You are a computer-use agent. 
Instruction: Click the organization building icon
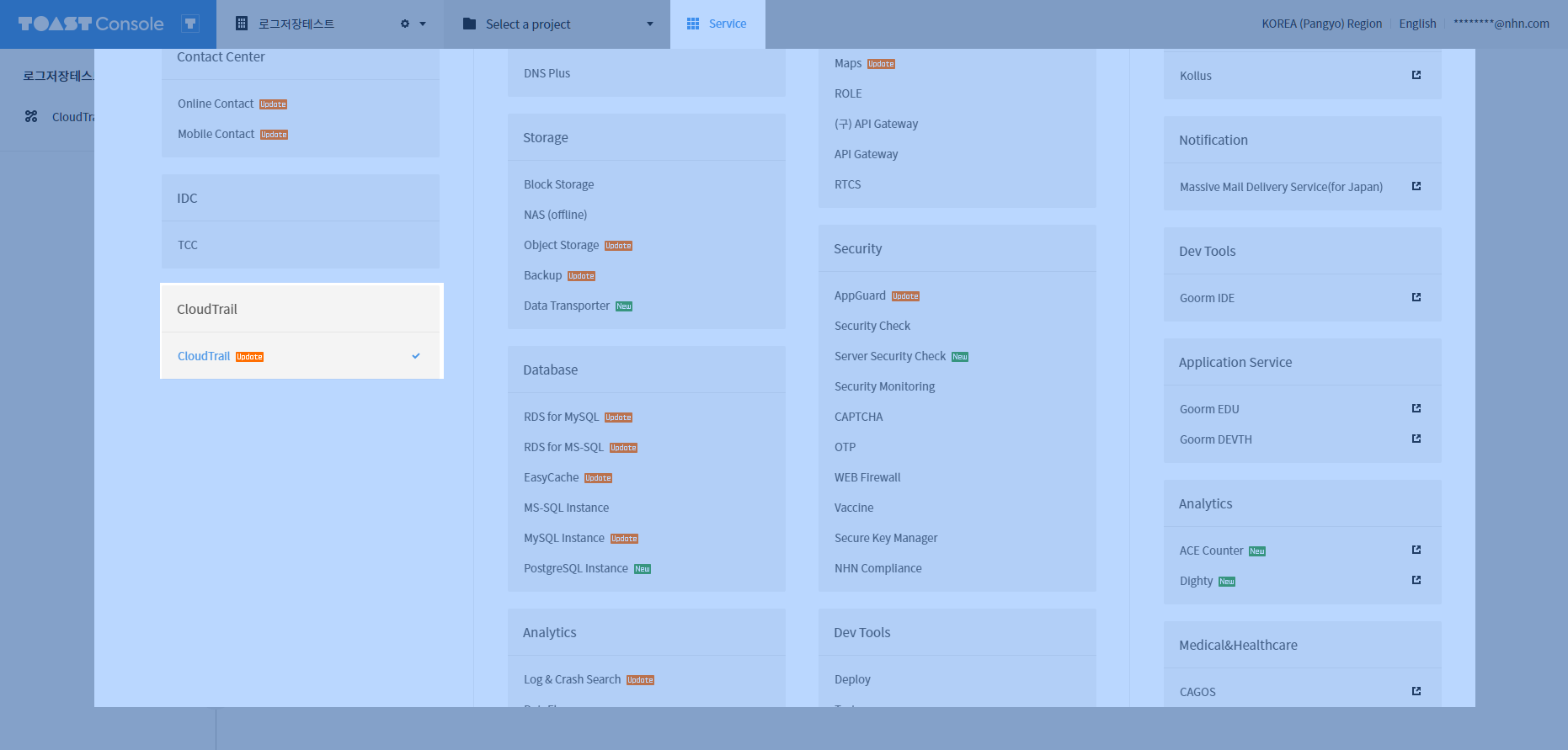[242, 24]
